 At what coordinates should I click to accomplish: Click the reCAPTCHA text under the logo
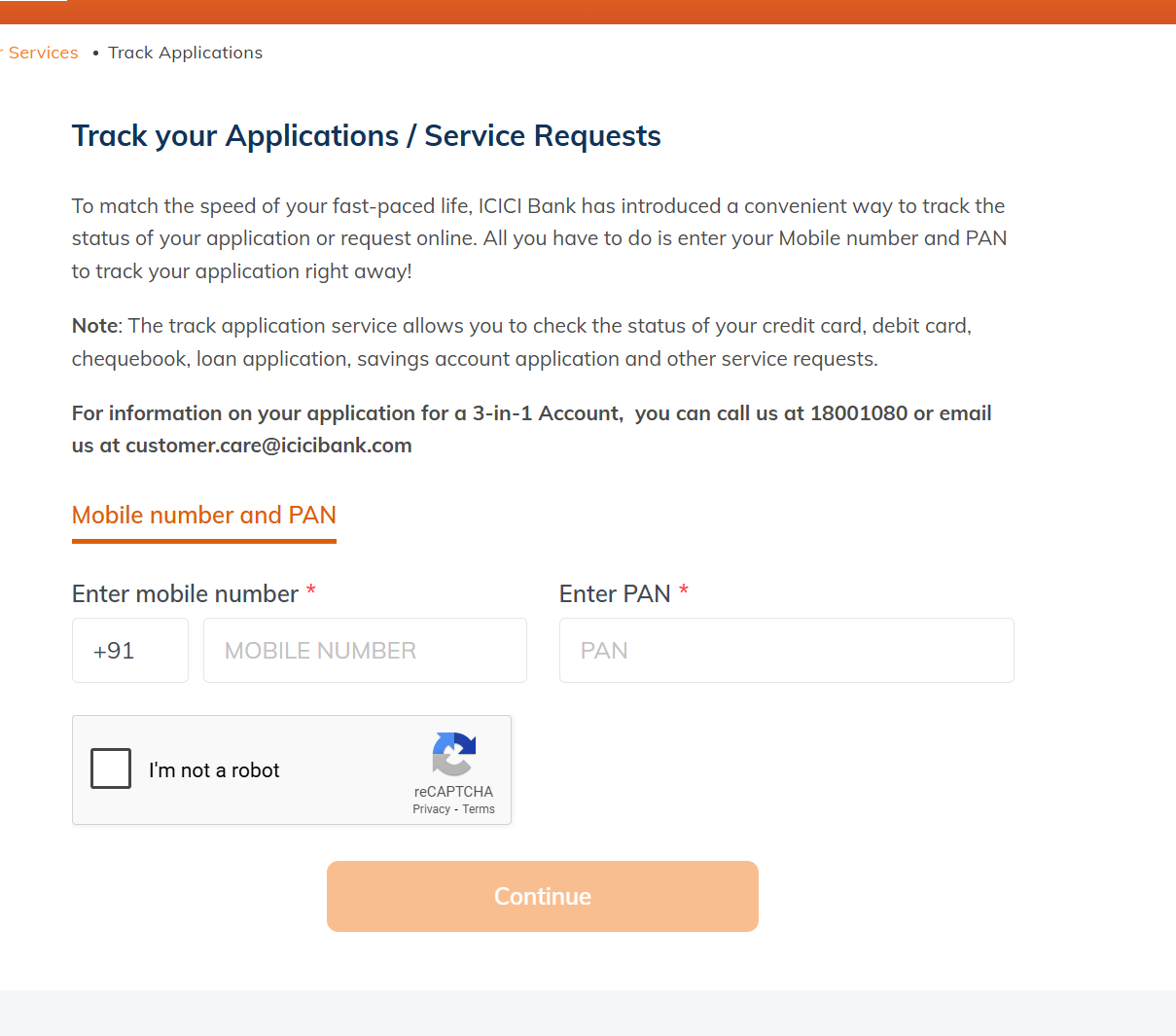tap(453, 792)
